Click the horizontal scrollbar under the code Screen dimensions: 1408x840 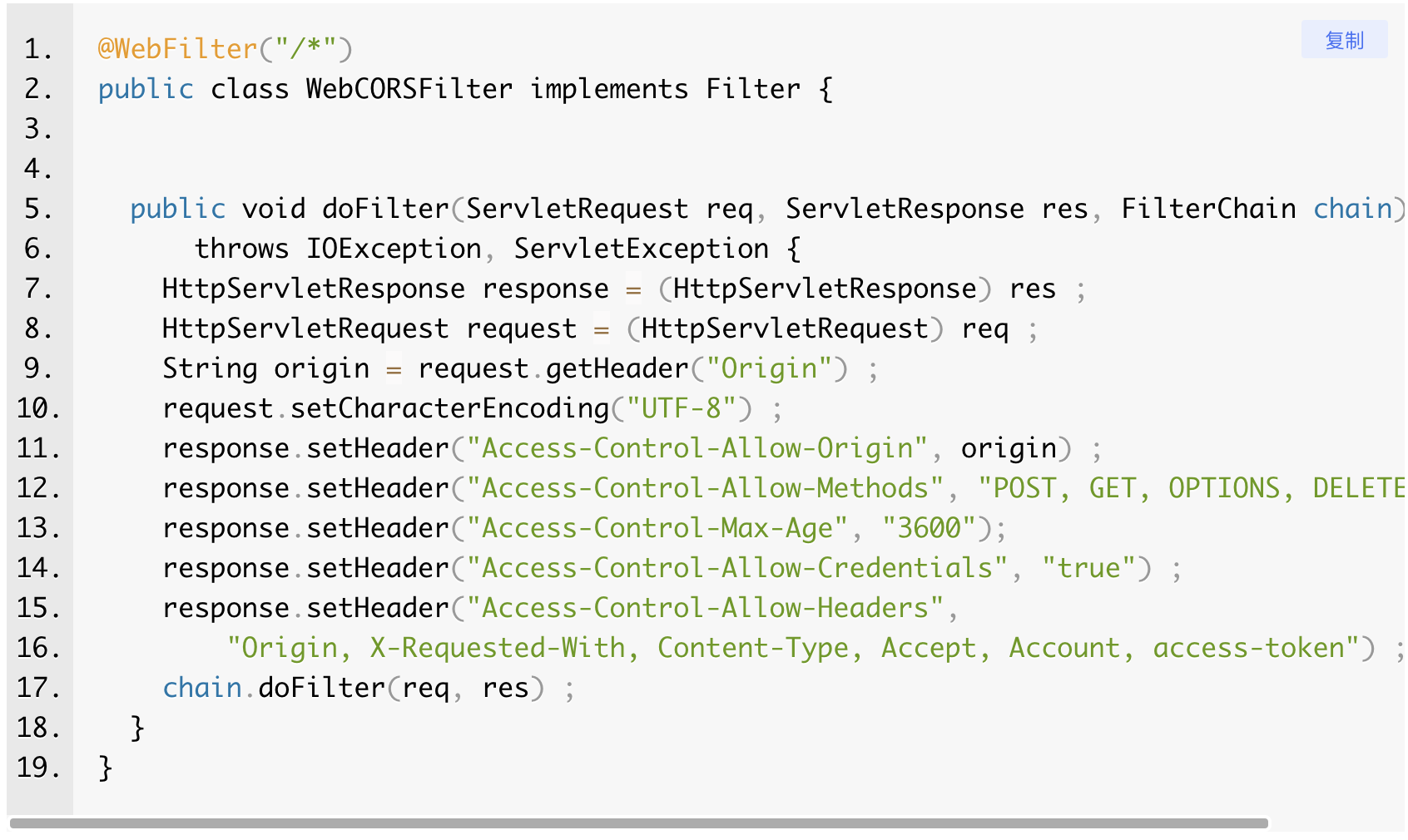pos(638,823)
